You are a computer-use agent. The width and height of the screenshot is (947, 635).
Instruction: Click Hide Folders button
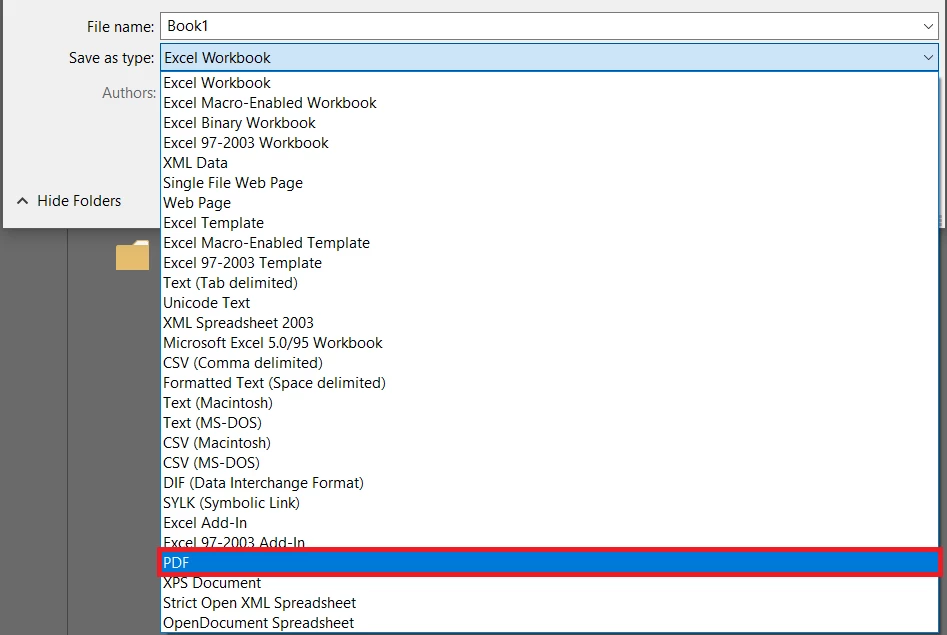(x=69, y=201)
